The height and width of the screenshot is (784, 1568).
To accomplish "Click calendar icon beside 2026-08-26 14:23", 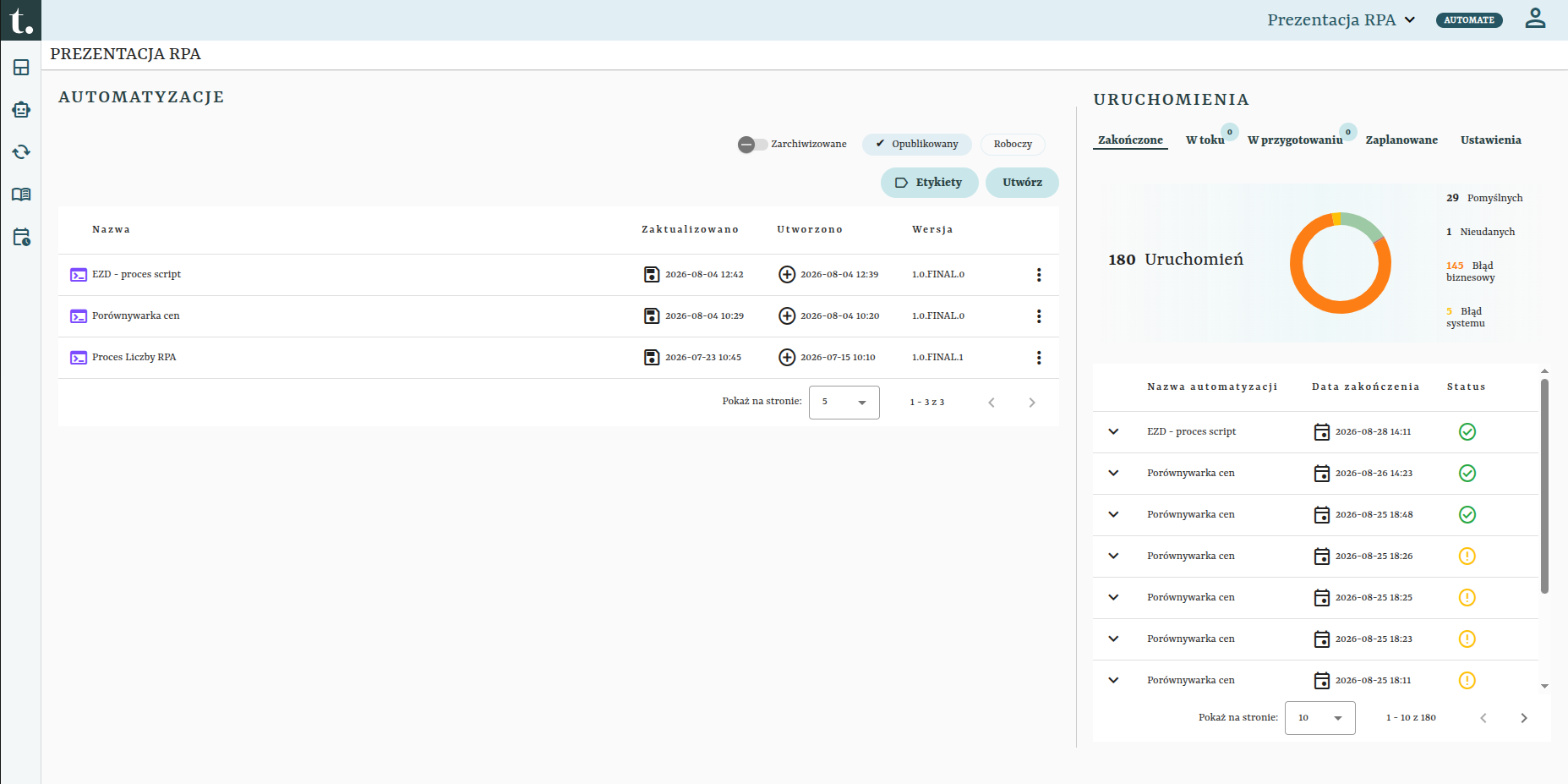I will [x=1322, y=474].
